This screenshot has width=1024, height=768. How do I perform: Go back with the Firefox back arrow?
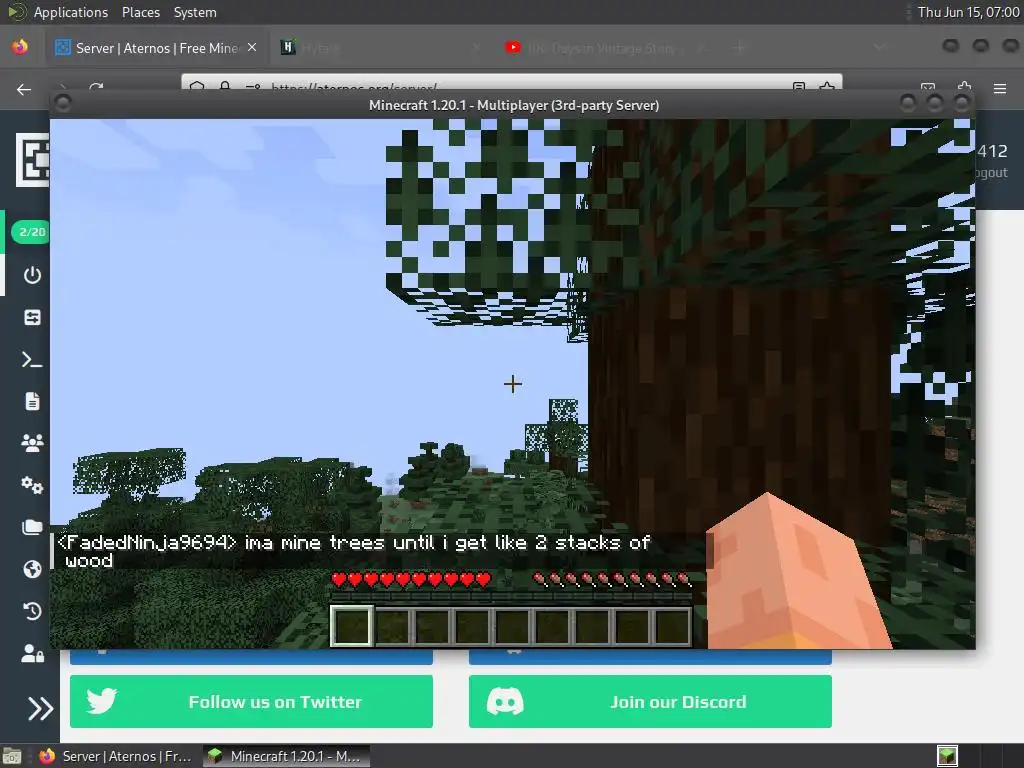[x=24, y=89]
